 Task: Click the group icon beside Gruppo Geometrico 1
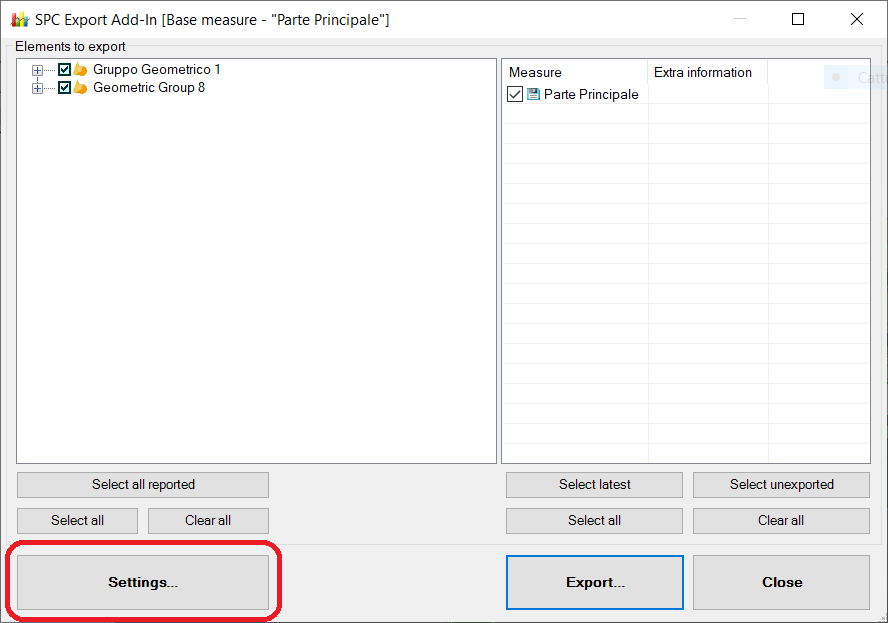tap(78, 69)
